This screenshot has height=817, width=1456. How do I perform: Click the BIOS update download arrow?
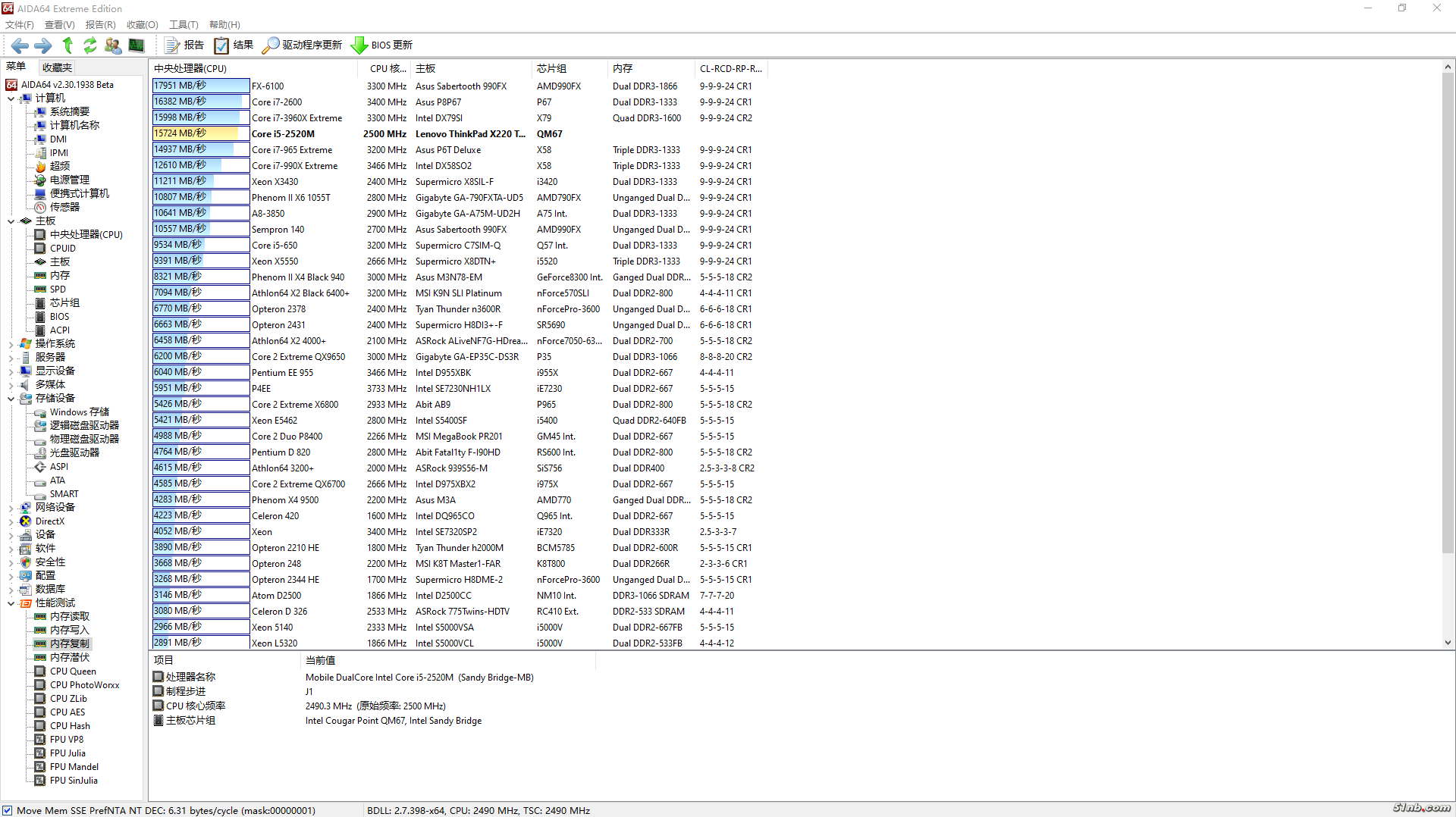(x=359, y=45)
